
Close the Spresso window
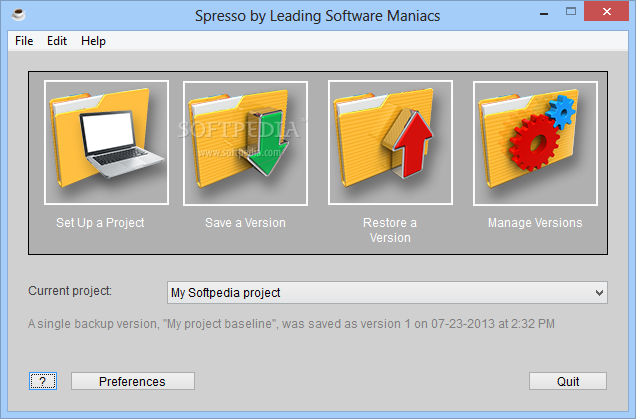pos(606,11)
